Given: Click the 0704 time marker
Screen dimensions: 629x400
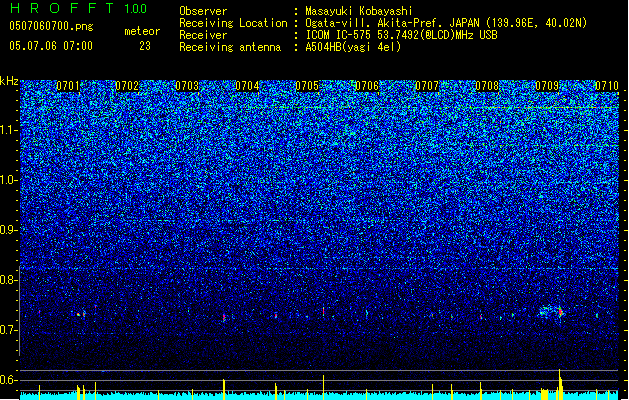Looking at the screenshot, I should tap(247, 86).
